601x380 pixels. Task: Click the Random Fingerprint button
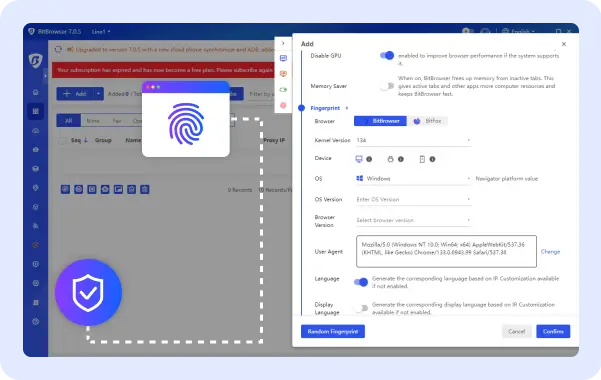click(333, 331)
